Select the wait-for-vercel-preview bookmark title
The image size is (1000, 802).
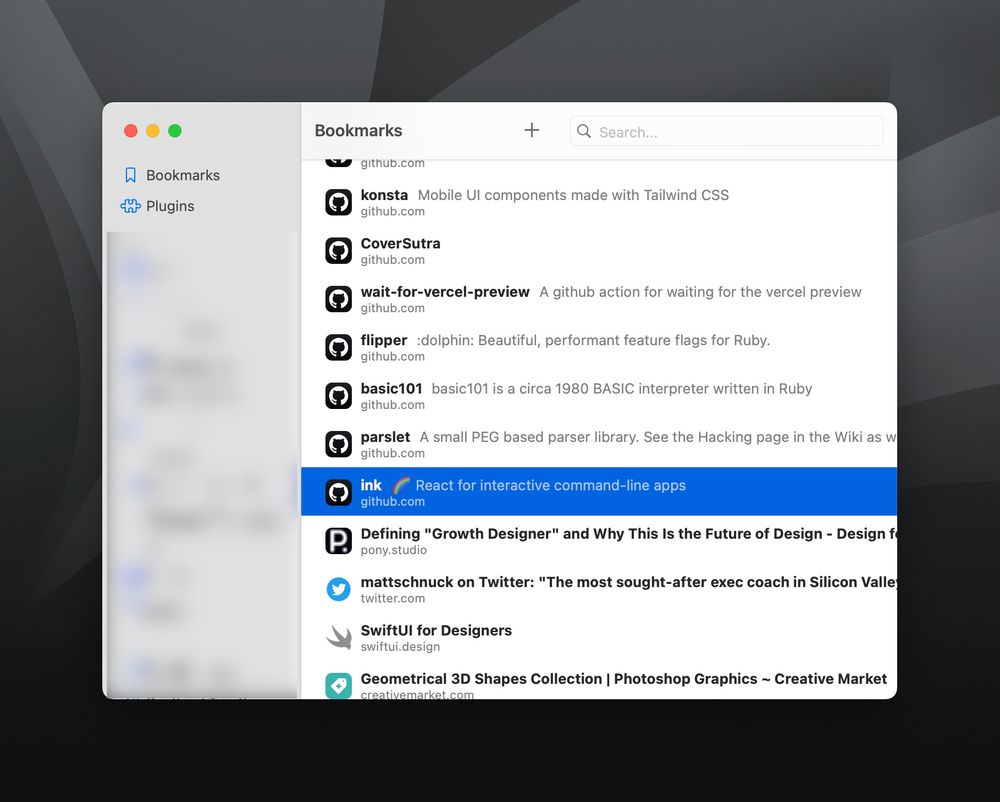tap(445, 292)
